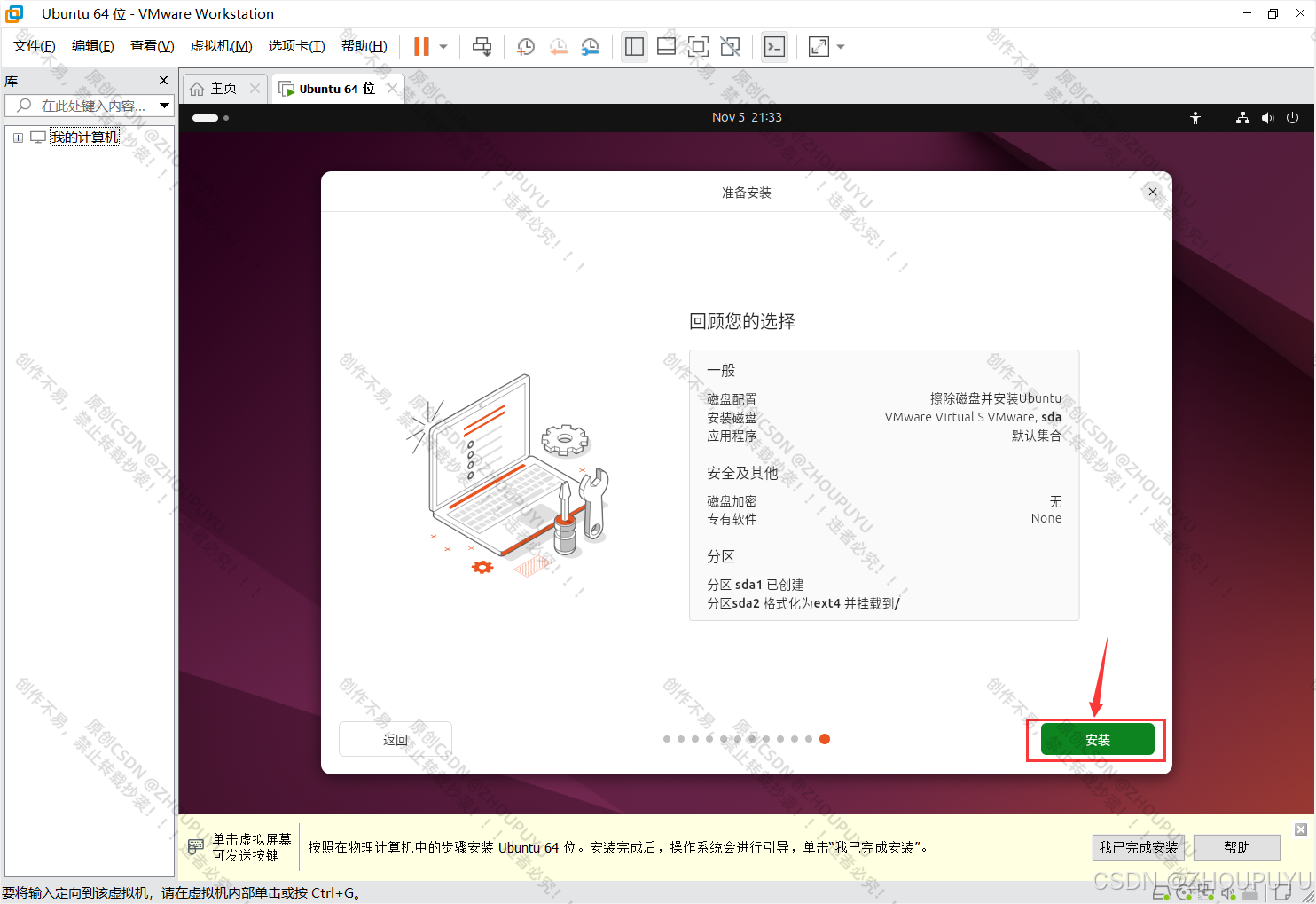Viewport: 1316px width, 904px height.
Task: Click the highlighted orange final step dot
Action: (825, 739)
